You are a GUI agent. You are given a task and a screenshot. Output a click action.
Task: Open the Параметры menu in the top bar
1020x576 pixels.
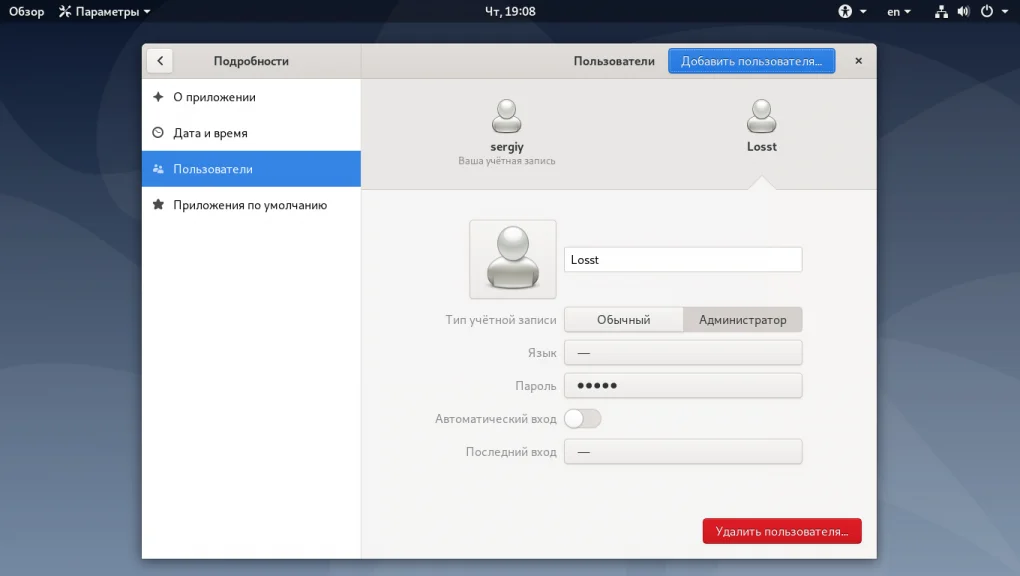(104, 11)
